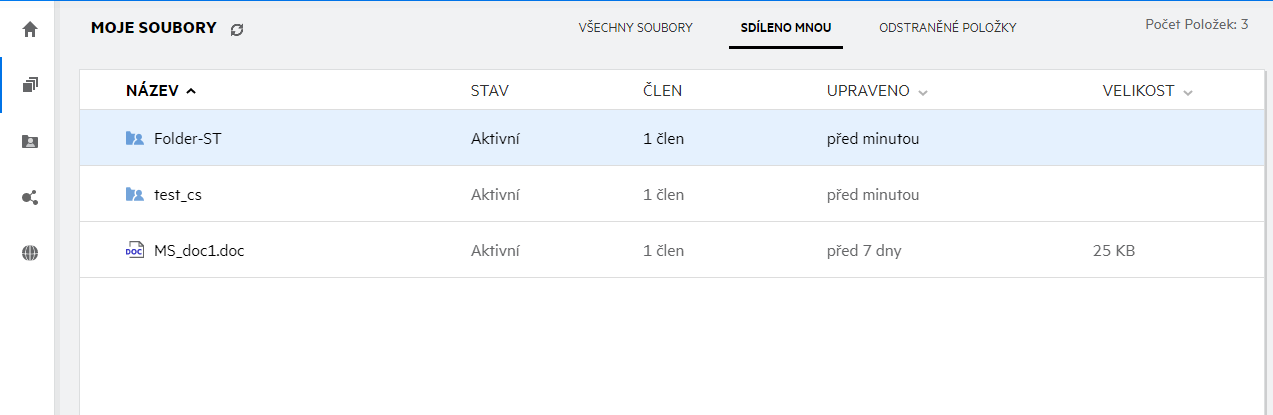This screenshot has width=1273, height=415.
Task: Click the MS_doc1.doc document icon
Action: pos(135,251)
